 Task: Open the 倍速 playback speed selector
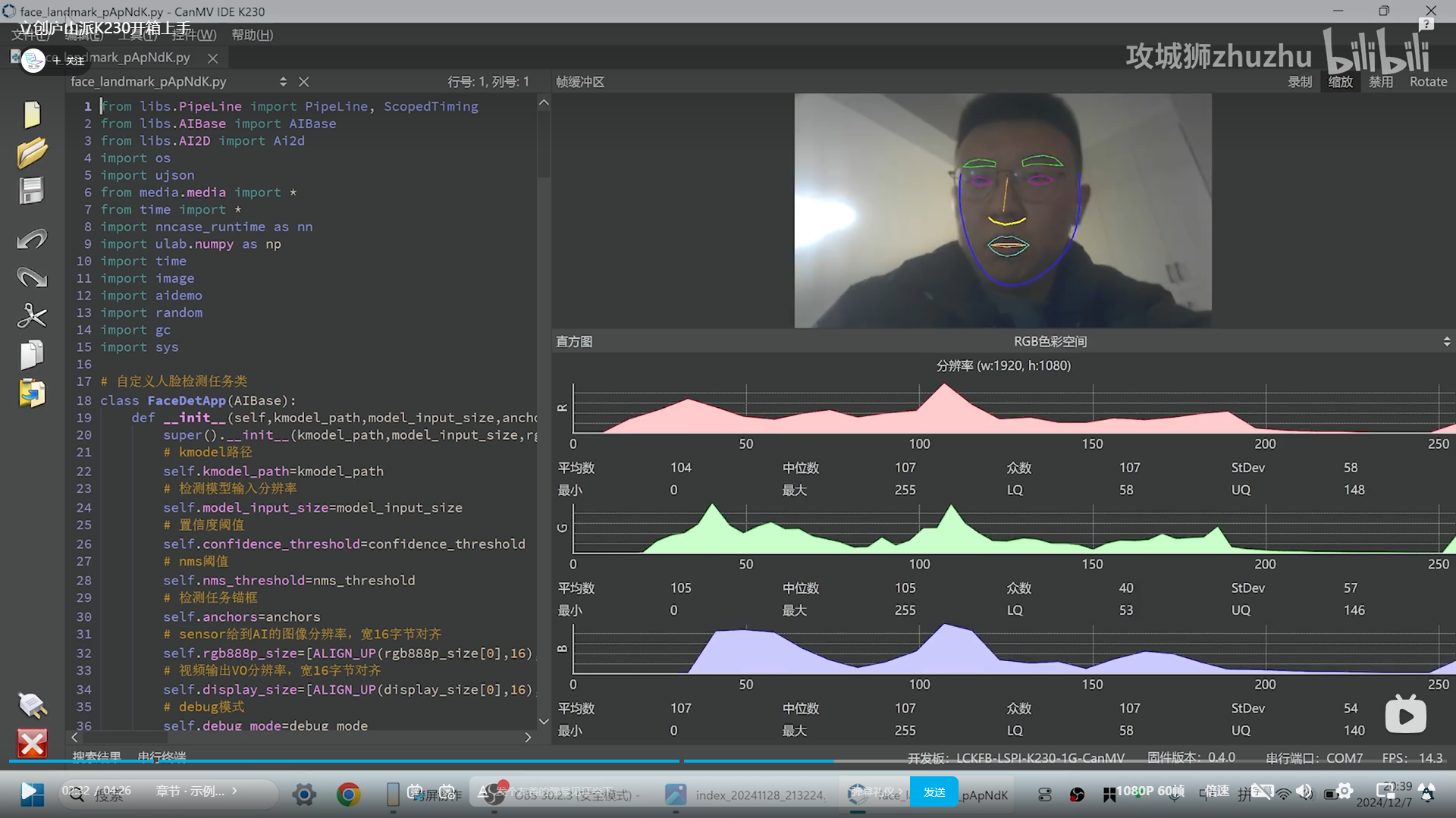click(x=1217, y=791)
